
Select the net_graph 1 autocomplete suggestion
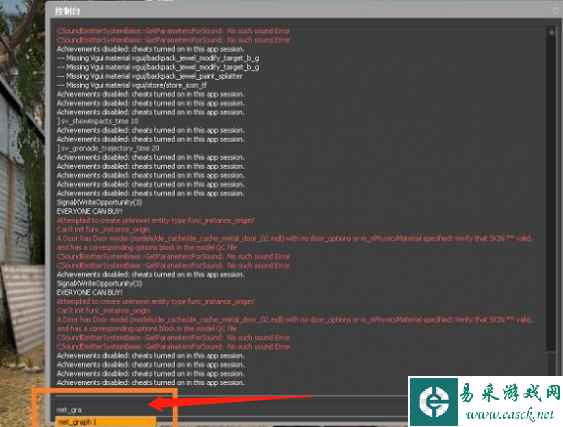click(x=106, y=422)
